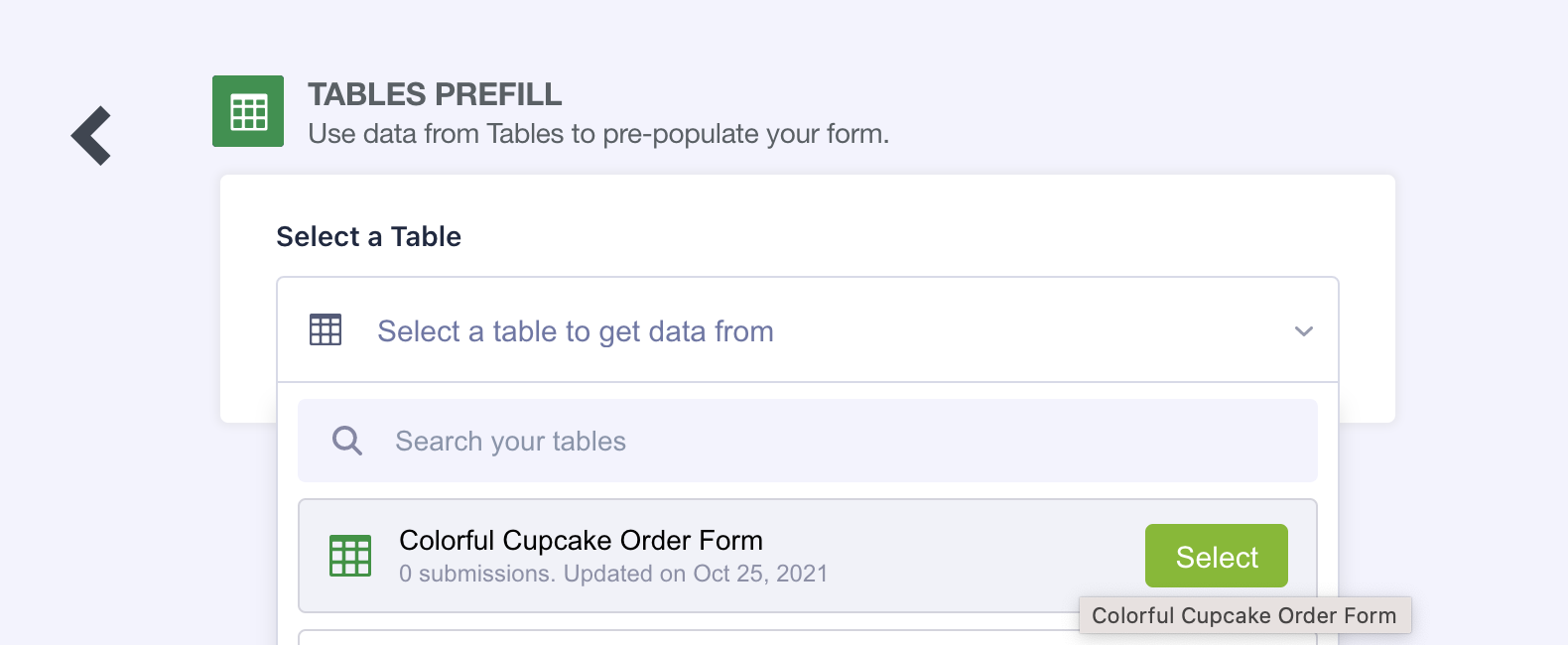Image resolution: width=1568 pixels, height=645 pixels.
Task: Click the green Tables Prefill logo
Action: [248, 111]
